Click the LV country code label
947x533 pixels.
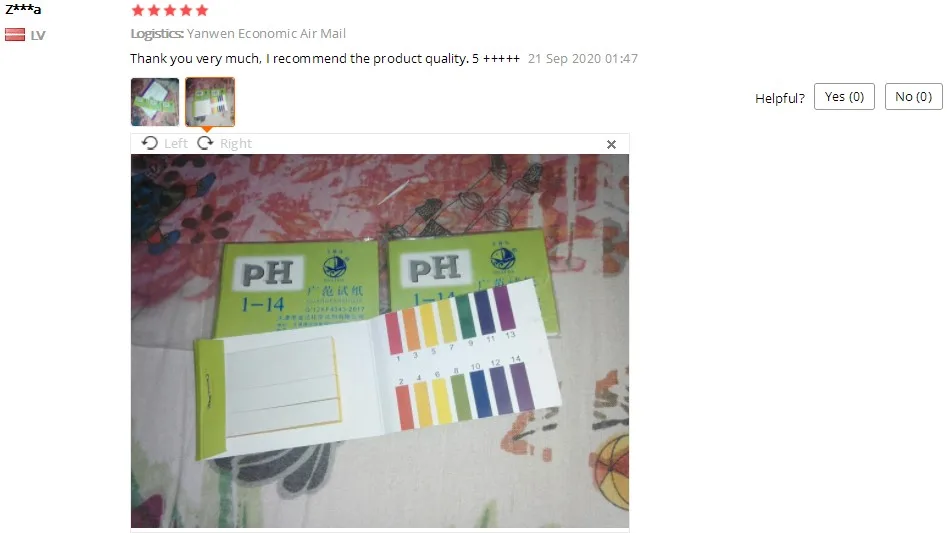click(38, 36)
